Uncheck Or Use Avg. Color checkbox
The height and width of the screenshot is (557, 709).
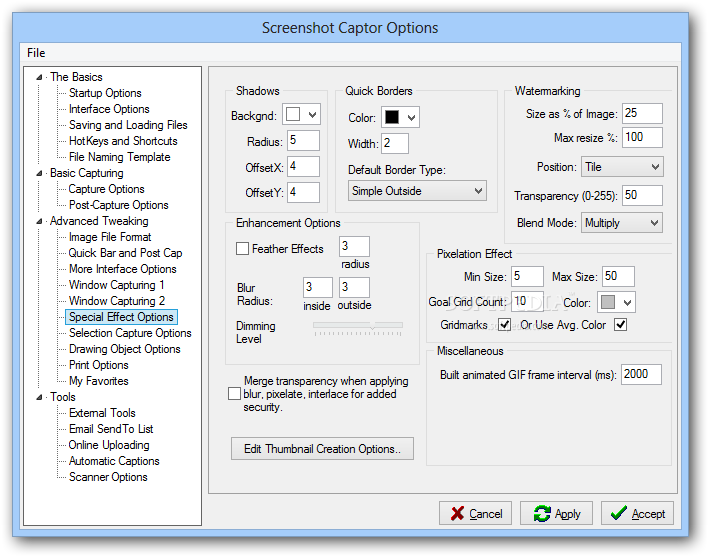click(x=620, y=324)
